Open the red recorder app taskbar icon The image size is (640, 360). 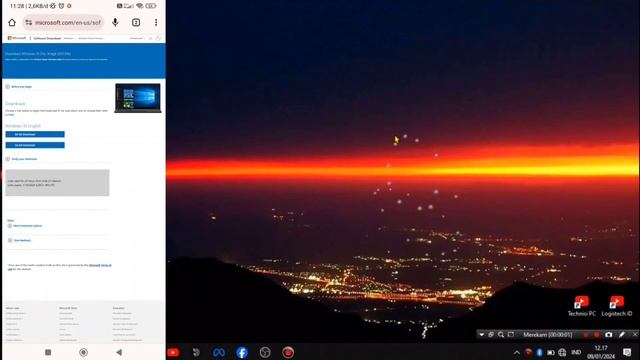(288, 352)
